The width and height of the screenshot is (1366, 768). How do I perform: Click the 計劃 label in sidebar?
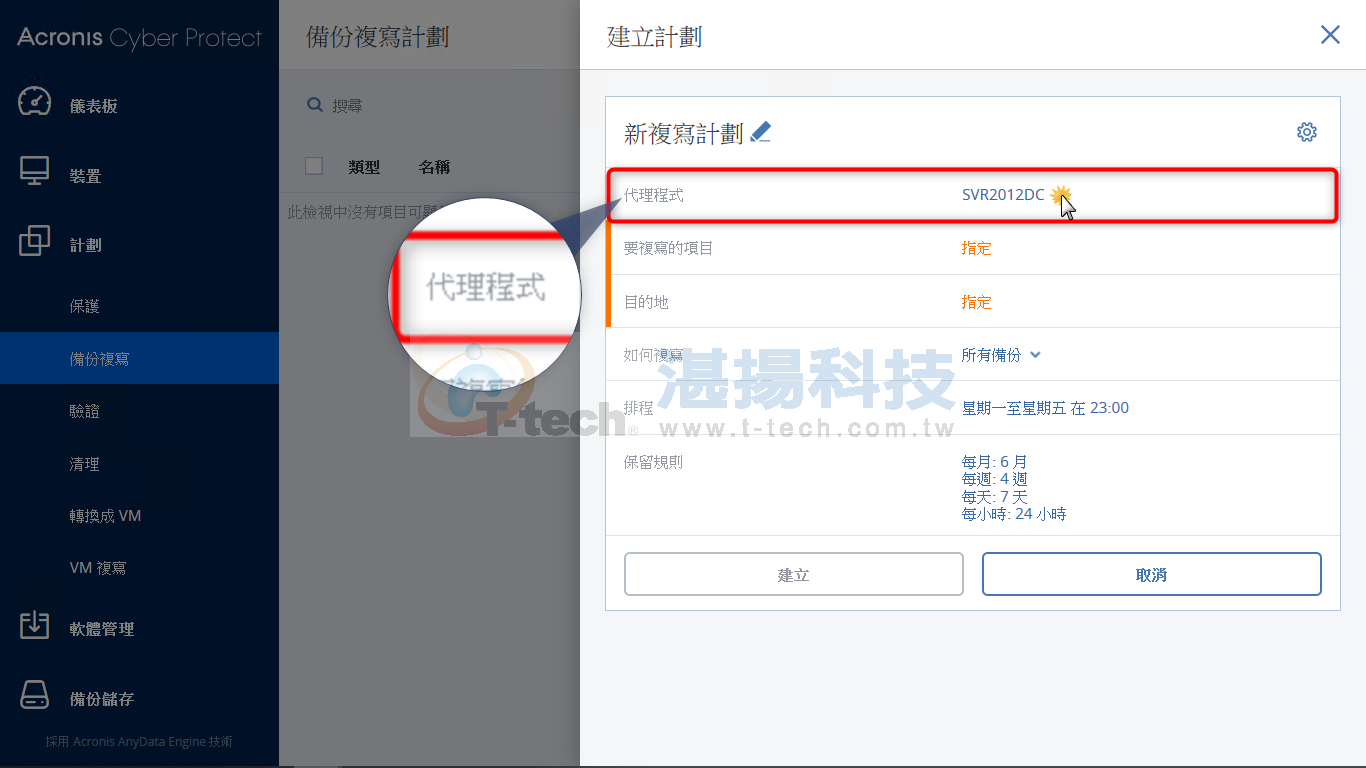click(85, 245)
